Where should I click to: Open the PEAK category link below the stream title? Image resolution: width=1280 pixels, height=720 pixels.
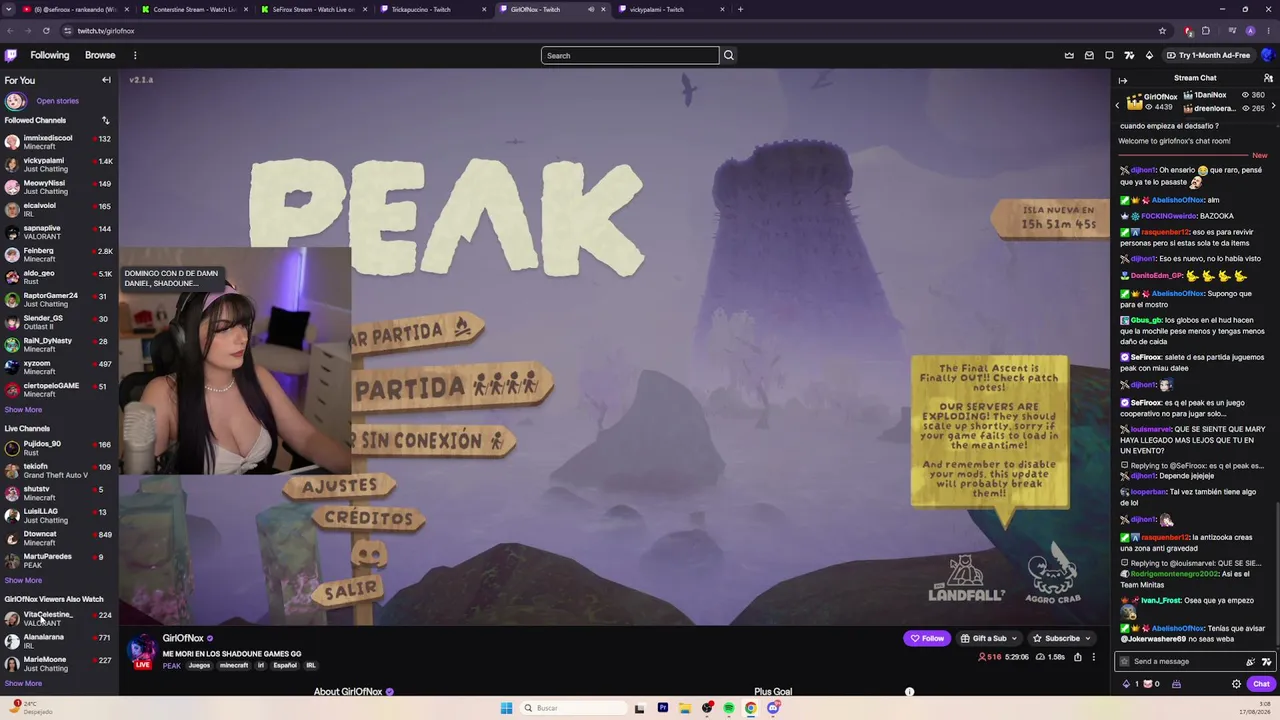(172, 665)
